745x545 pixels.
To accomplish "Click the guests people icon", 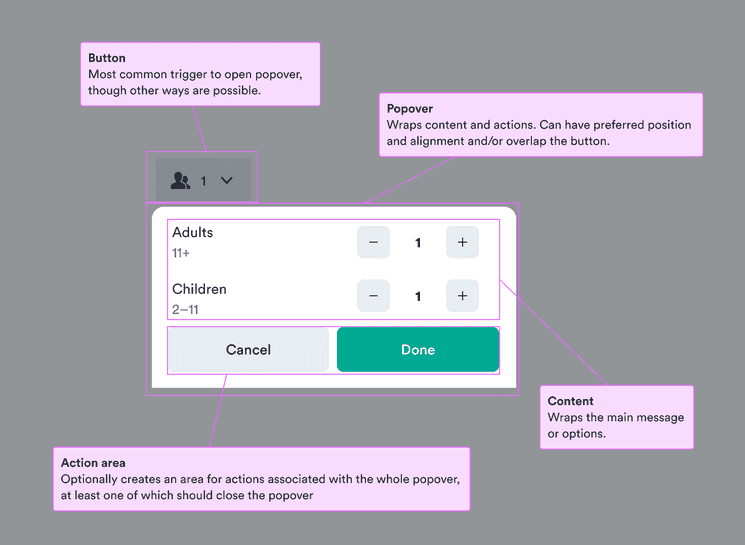I will (180, 180).
